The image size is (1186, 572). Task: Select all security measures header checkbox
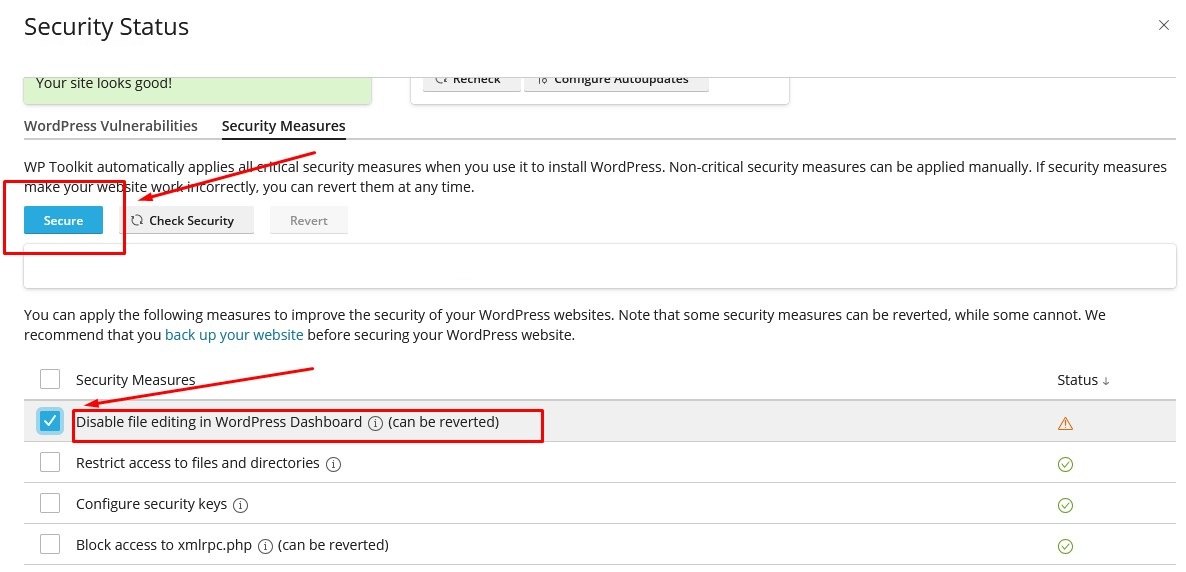coord(50,379)
